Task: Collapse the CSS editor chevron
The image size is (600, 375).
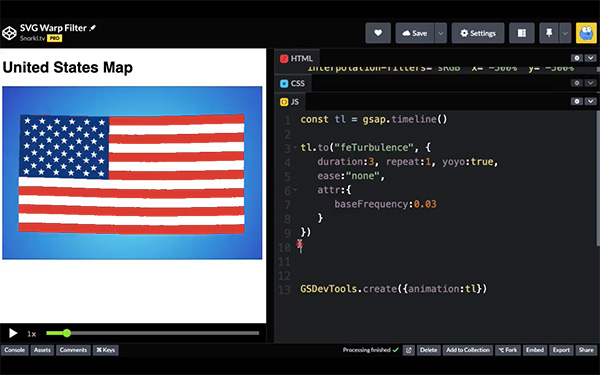Action: (x=590, y=83)
